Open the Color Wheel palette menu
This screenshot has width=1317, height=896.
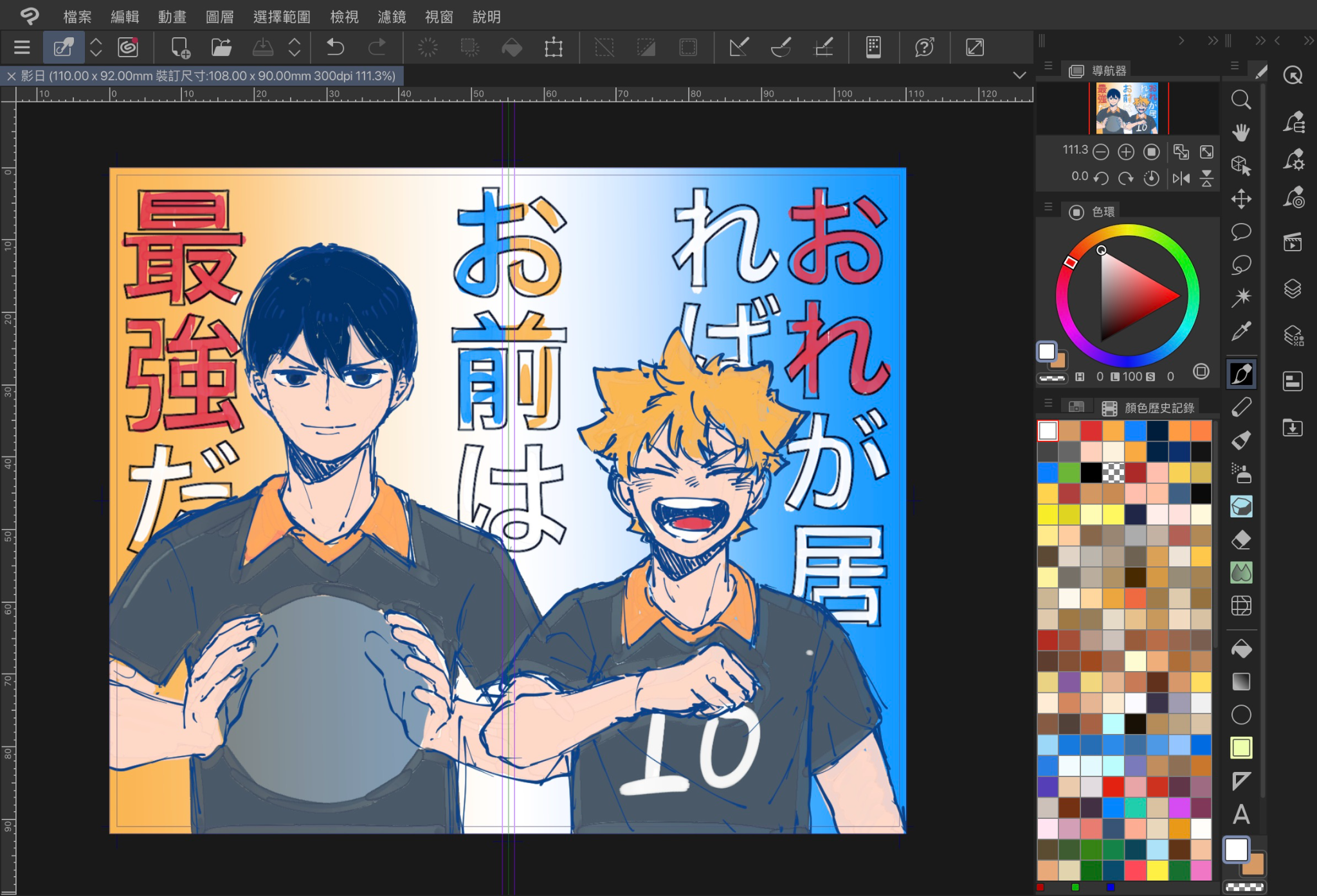tap(1048, 207)
